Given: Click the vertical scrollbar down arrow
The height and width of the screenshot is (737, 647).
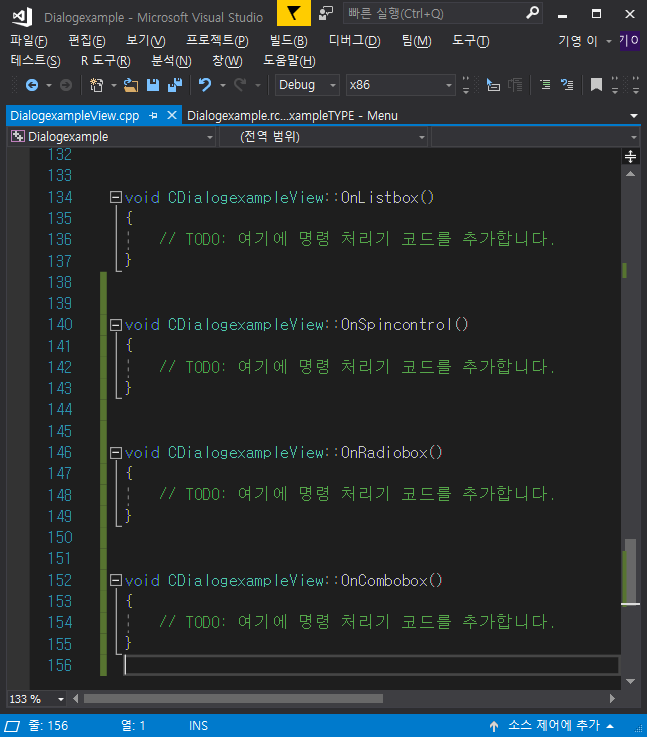Looking at the screenshot, I should 631,681.
